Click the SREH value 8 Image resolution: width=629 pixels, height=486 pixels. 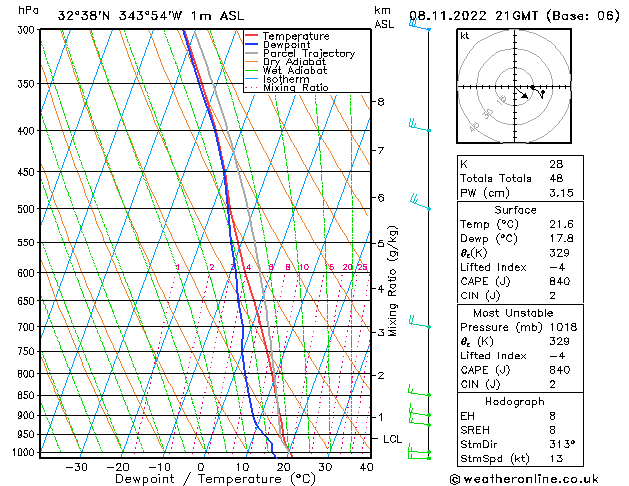click(x=552, y=430)
